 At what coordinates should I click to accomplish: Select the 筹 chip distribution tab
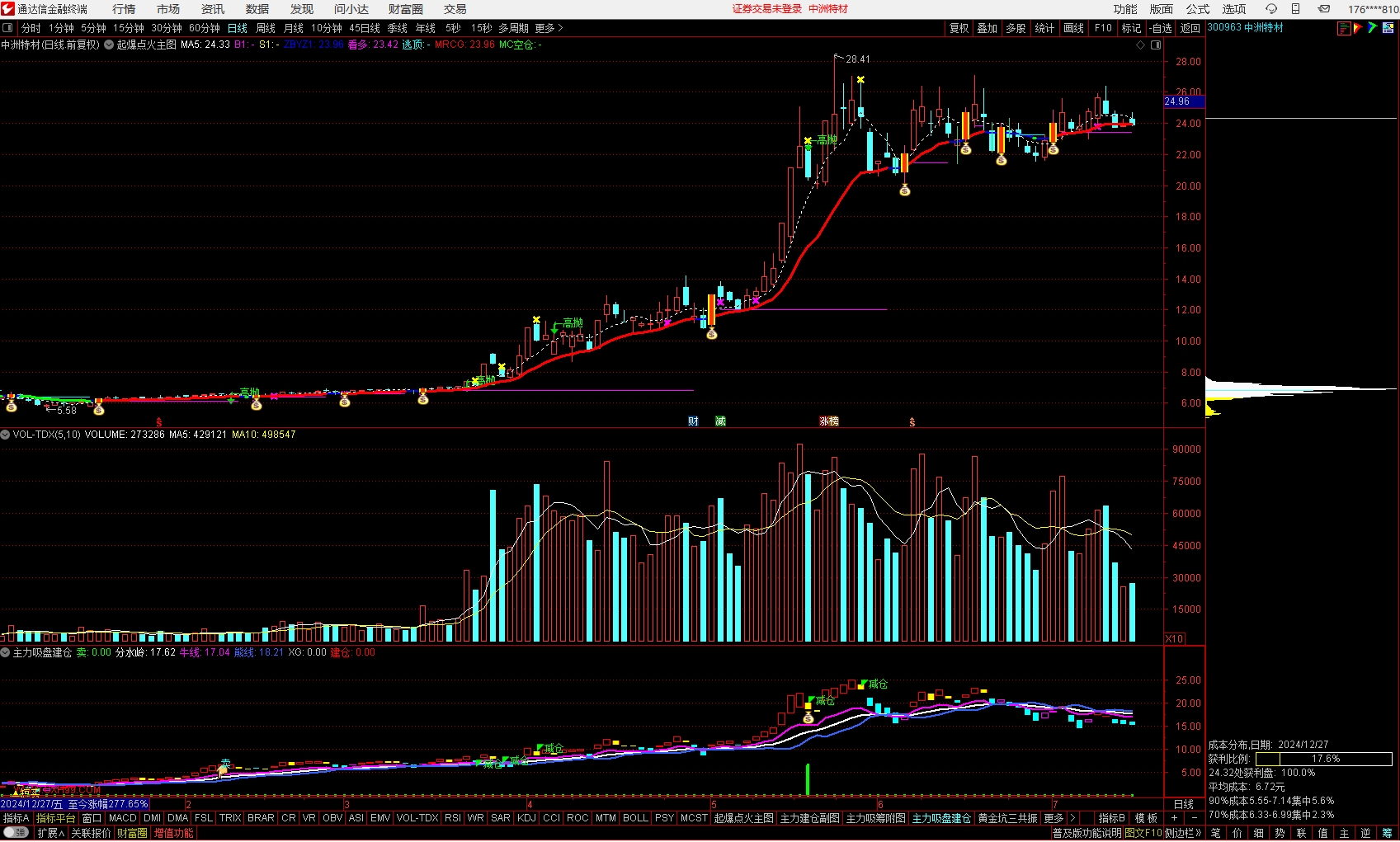point(1388,833)
